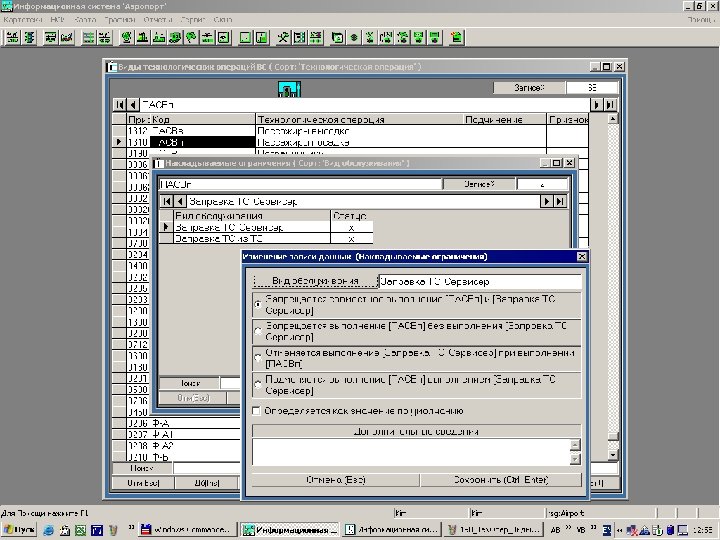The height and width of the screenshot is (540, 720).
Task: Tick 'Определяется как значение по умолчанию' checkbox
Action: pos(257,411)
